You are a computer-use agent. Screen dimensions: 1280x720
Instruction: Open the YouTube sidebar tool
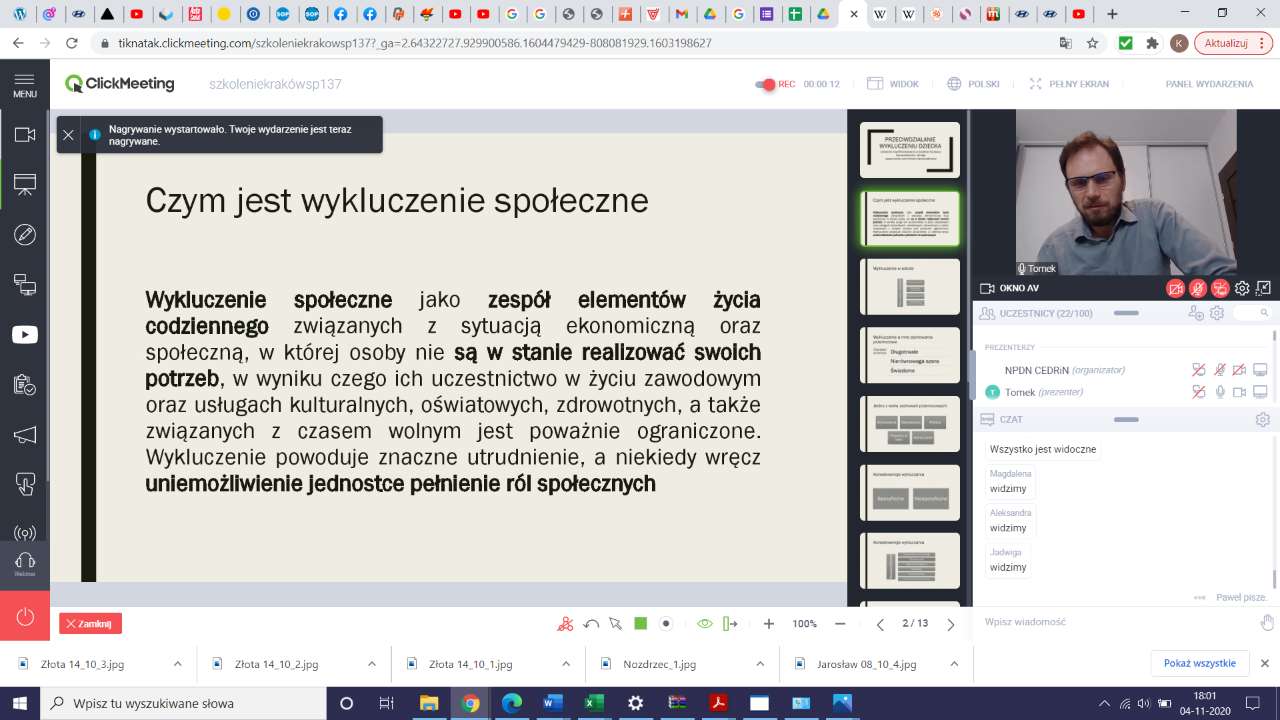[24, 335]
